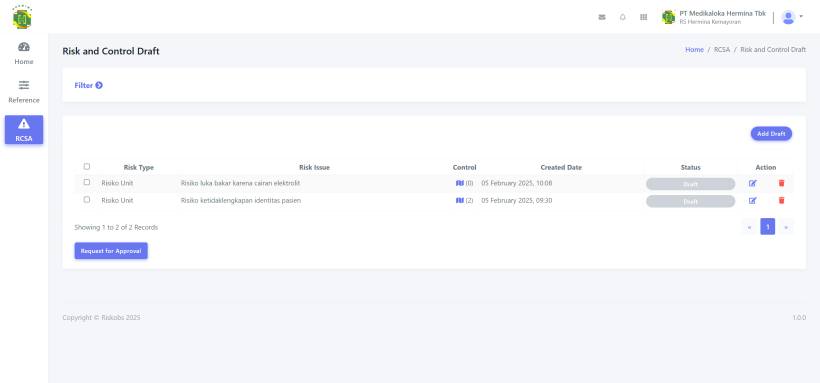Click the Risk Type column header

coord(139,167)
